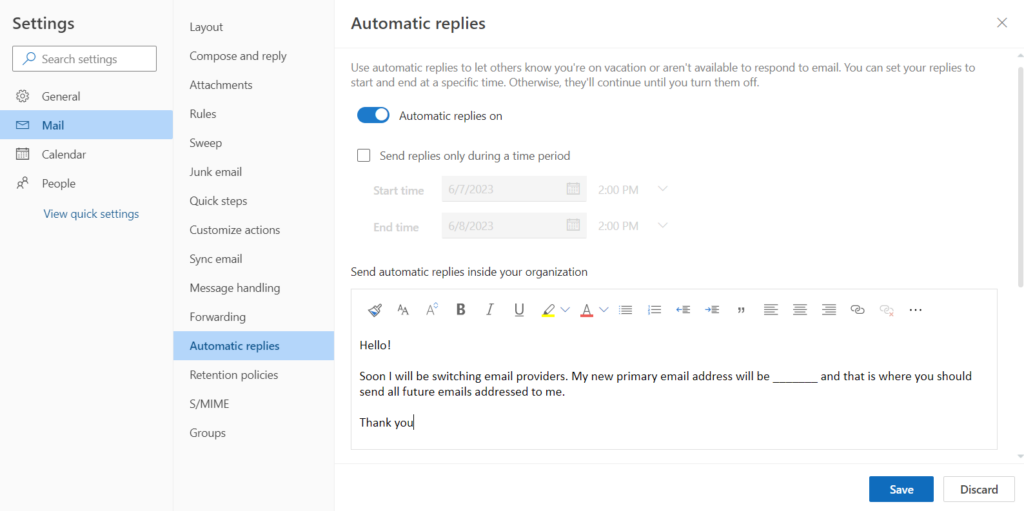Turn off the Automatic replies toggle
Viewport: 1024px width, 511px height.
click(x=373, y=116)
